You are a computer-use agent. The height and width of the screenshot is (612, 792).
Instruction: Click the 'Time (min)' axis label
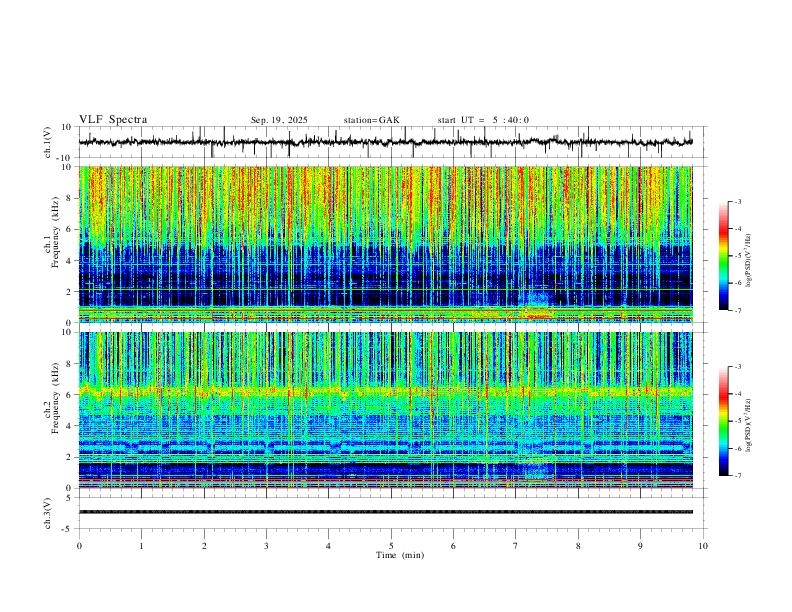pyautogui.click(x=400, y=555)
